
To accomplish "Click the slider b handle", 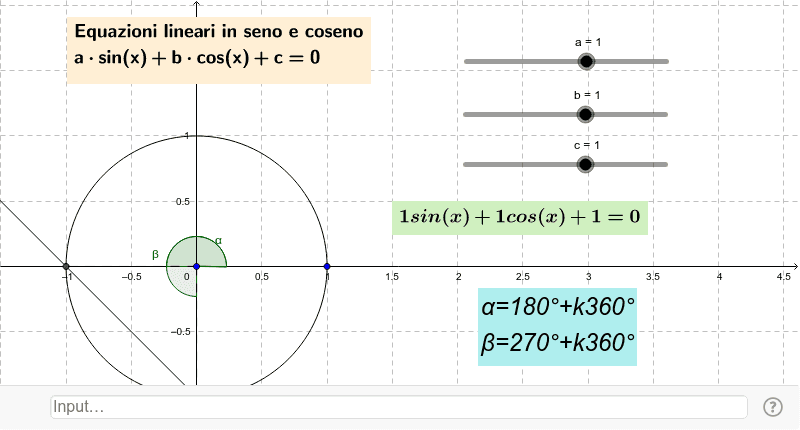I will click(585, 114).
